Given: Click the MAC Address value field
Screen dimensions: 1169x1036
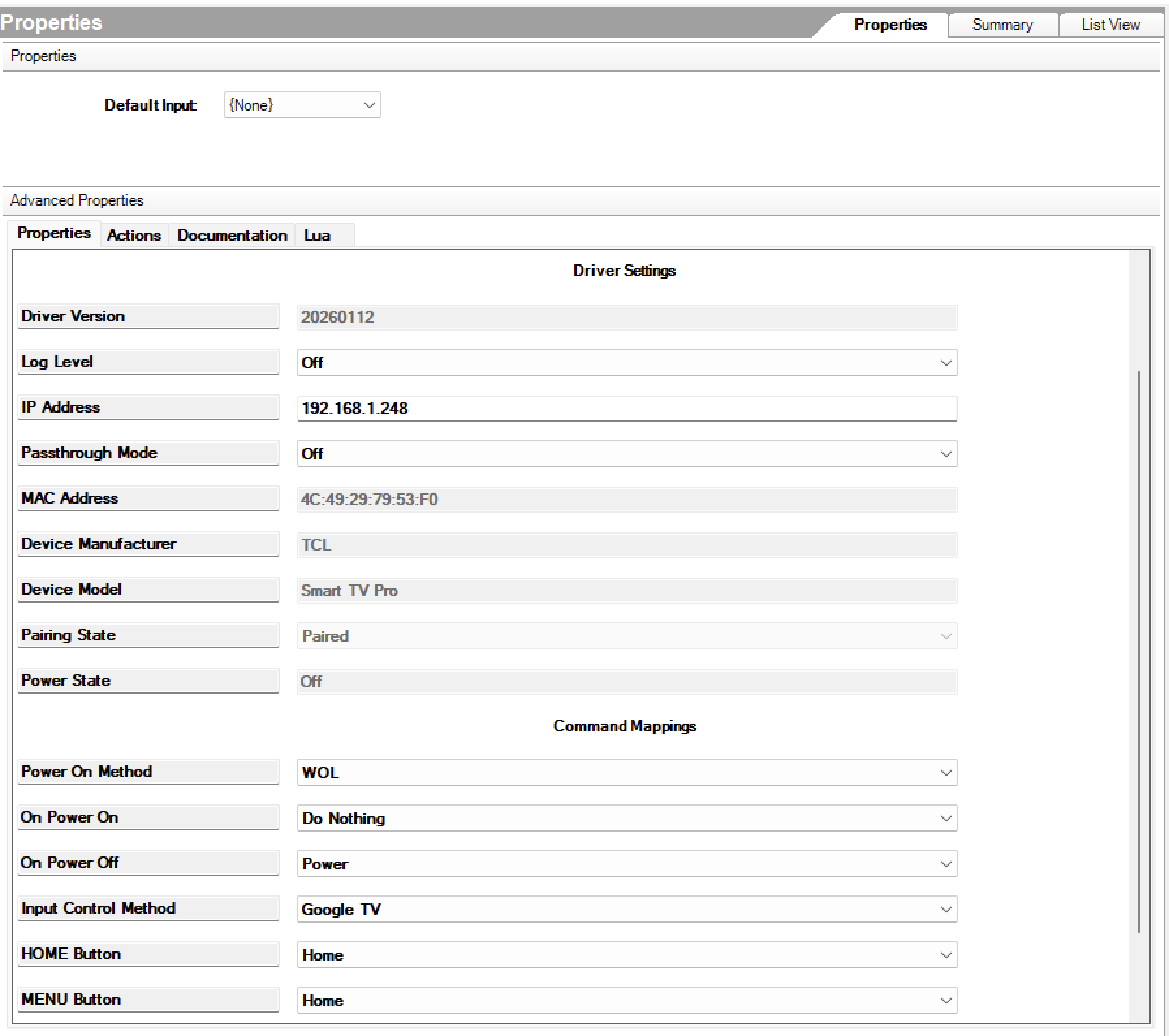Looking at the screenshot, I should point(626,499).
